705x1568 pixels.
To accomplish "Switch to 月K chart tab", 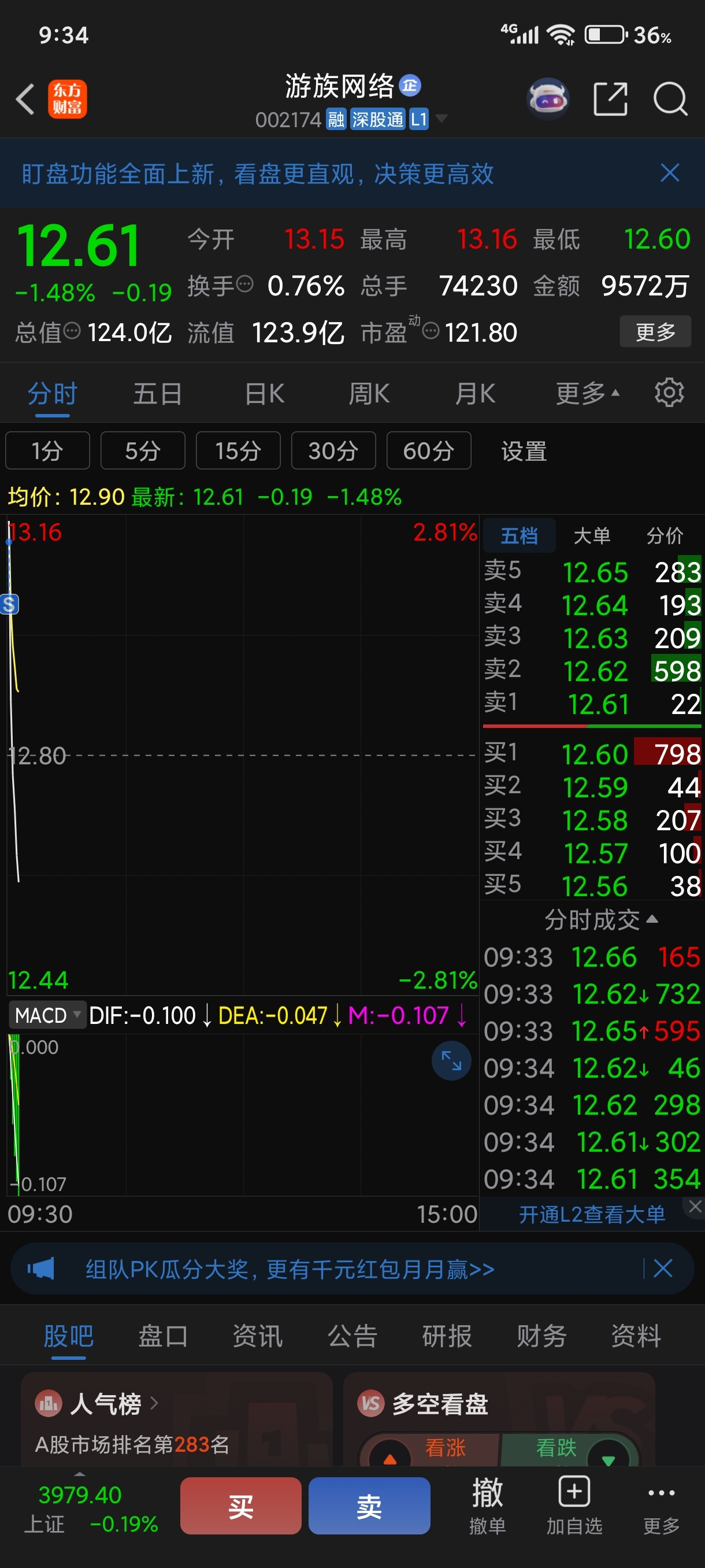I will tap(475, 394).
